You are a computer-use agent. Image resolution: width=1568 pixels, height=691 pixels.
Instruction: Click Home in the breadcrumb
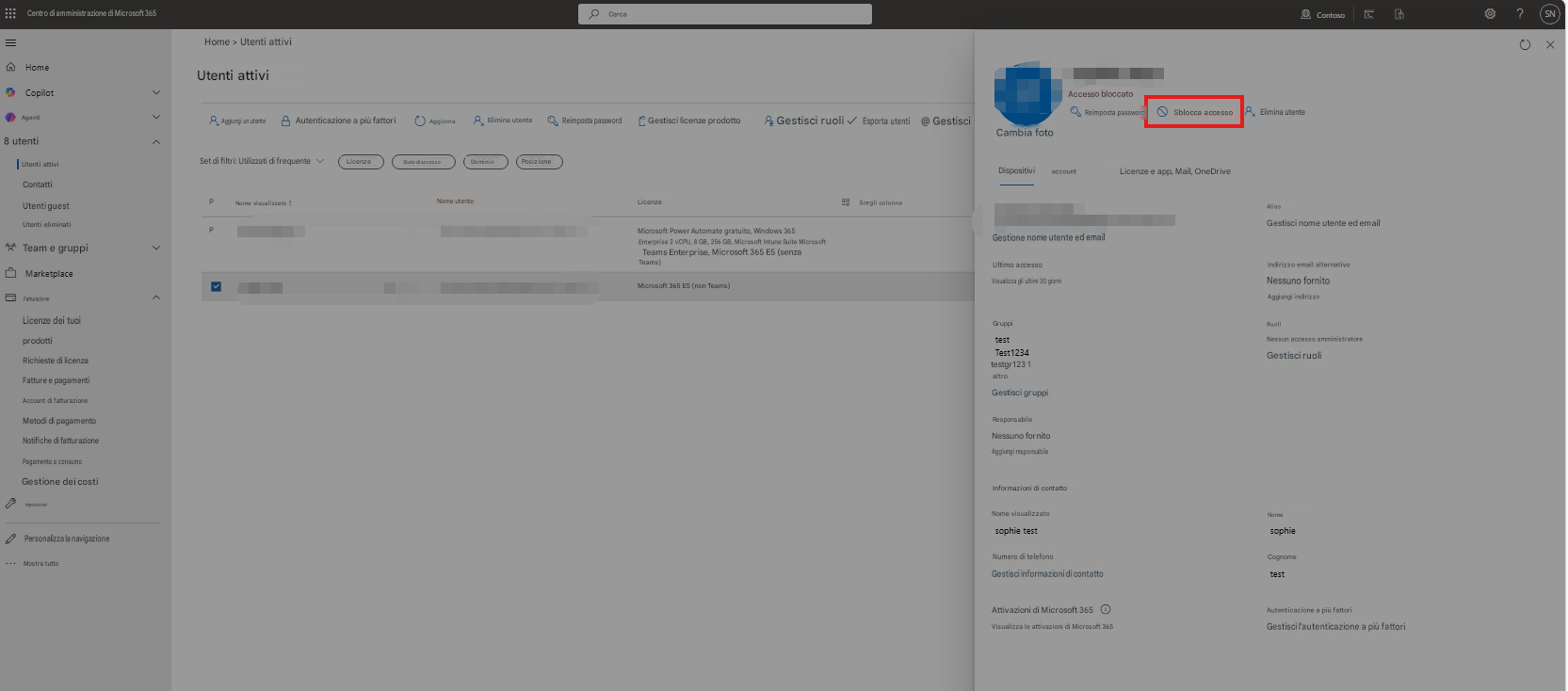(217, 41)
